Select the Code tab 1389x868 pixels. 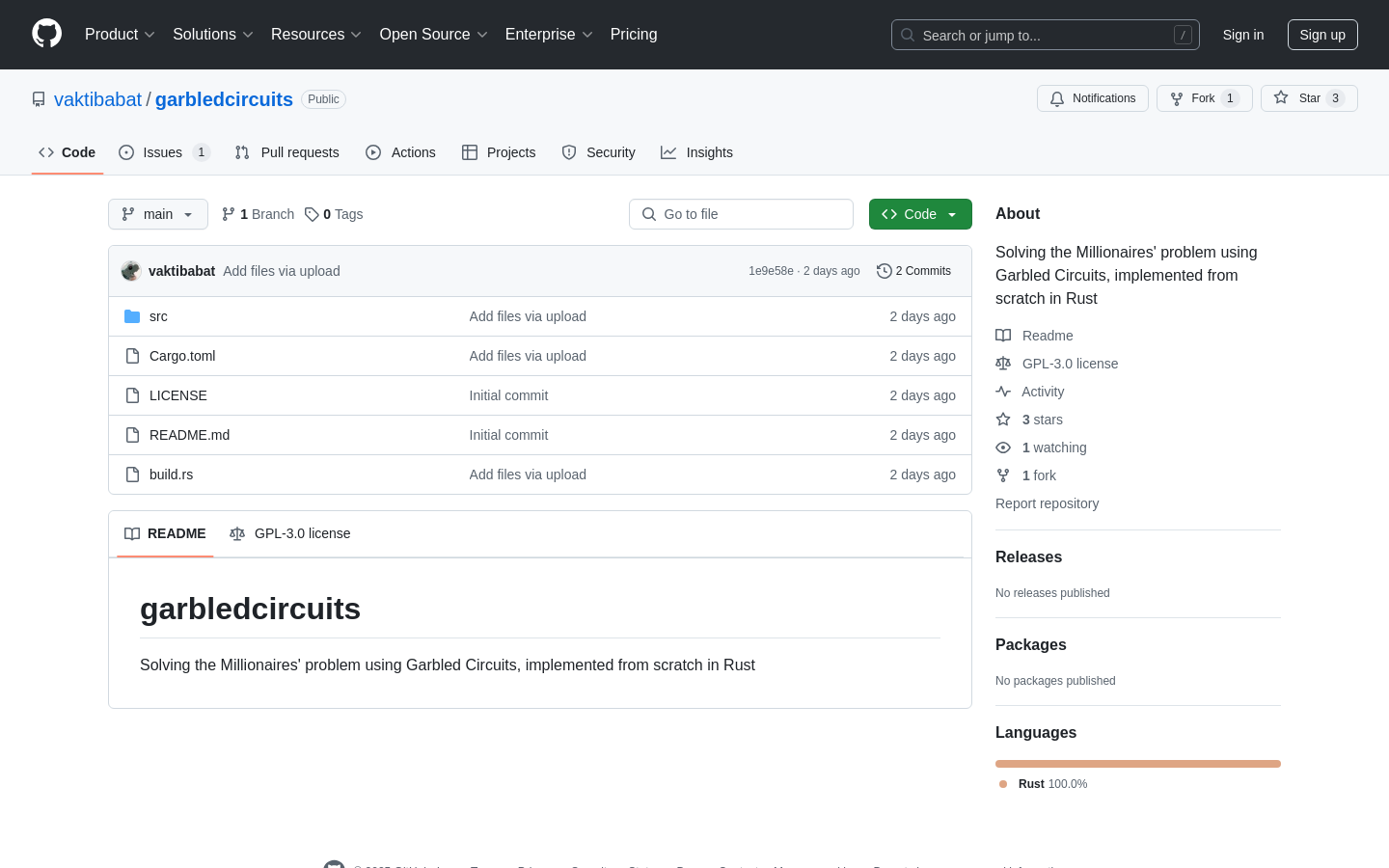click(68, 152)
